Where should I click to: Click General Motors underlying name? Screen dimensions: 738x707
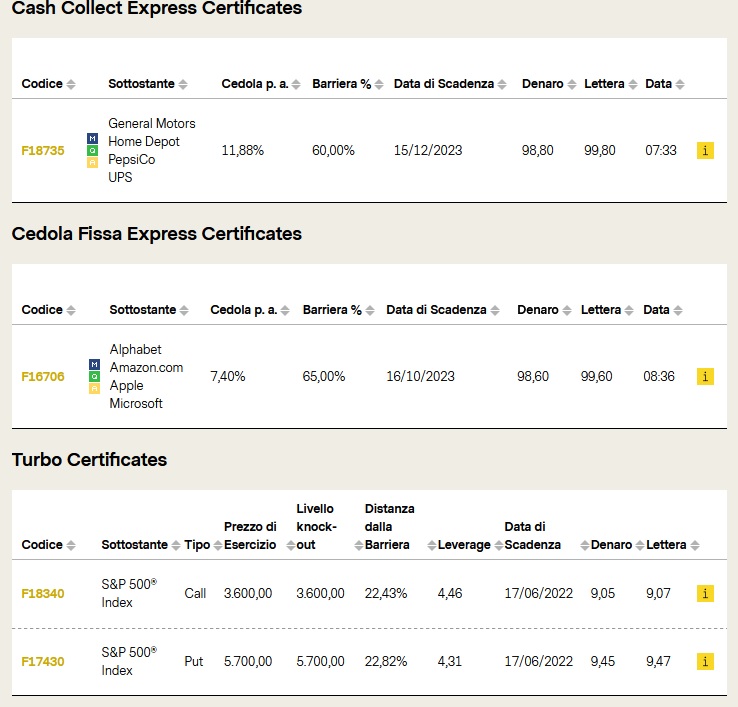(x=152, y=123)
